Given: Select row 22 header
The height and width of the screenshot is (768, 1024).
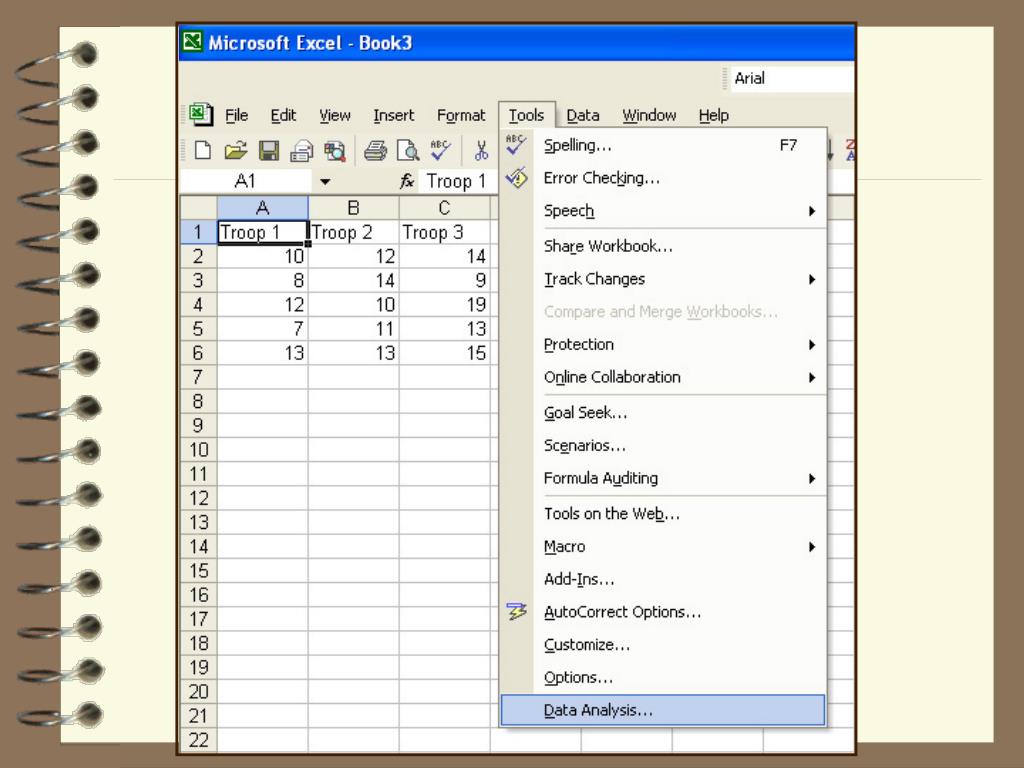Looking at the screenshot, I should point(198,741).
